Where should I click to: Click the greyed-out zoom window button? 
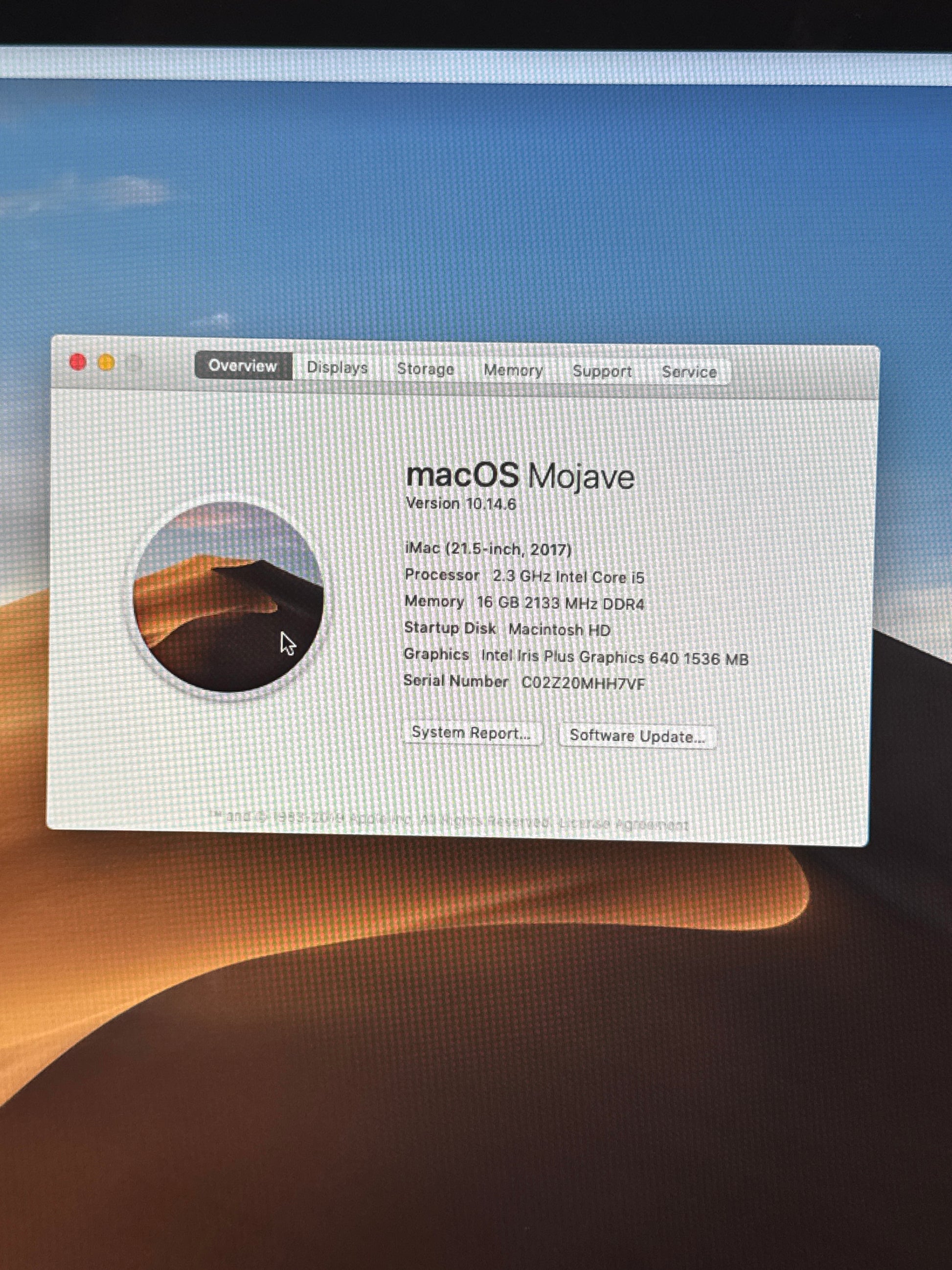click(134, 364)
